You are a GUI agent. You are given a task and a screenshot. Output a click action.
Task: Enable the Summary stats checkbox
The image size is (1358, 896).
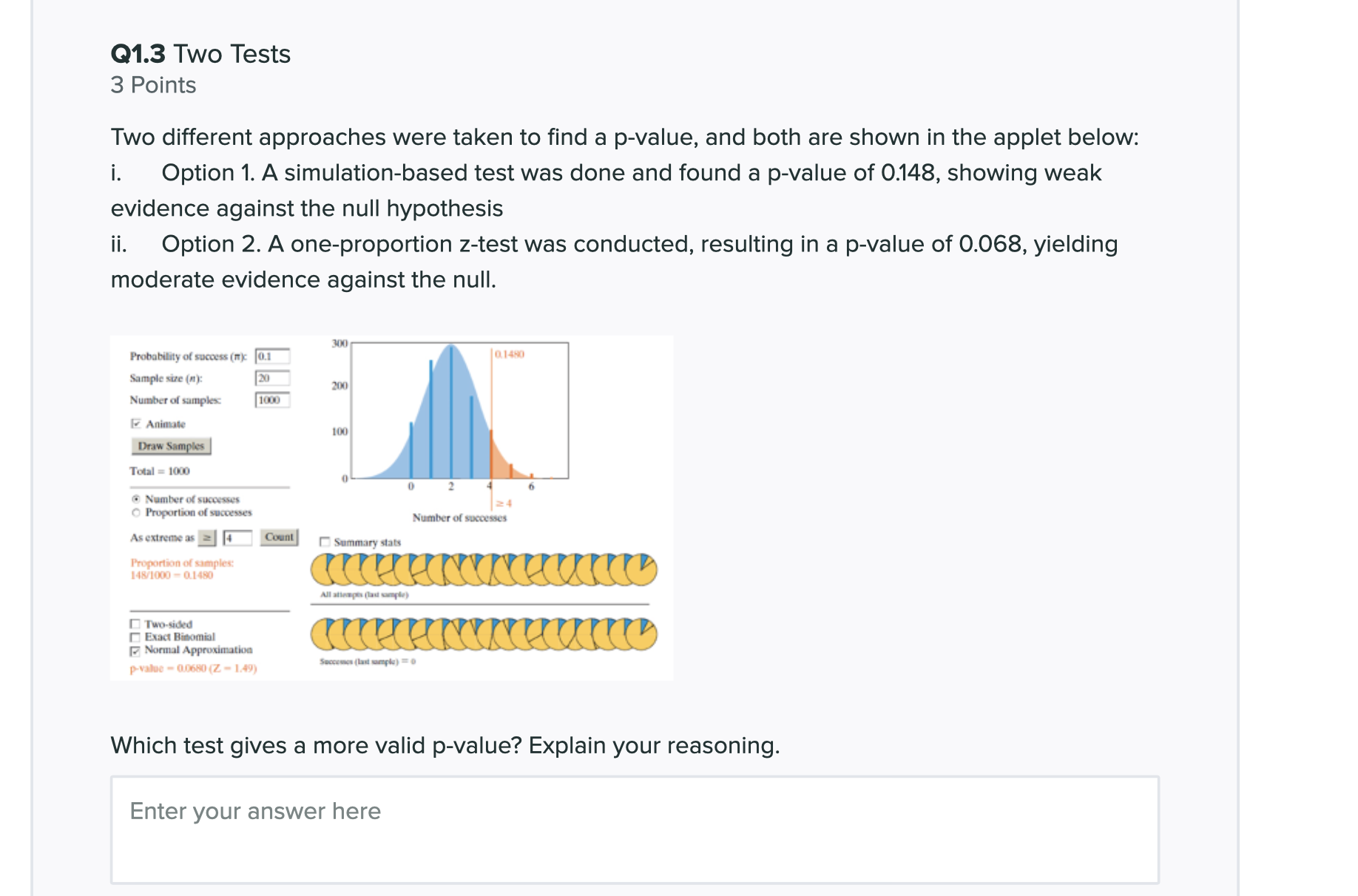tap(324, 543)
